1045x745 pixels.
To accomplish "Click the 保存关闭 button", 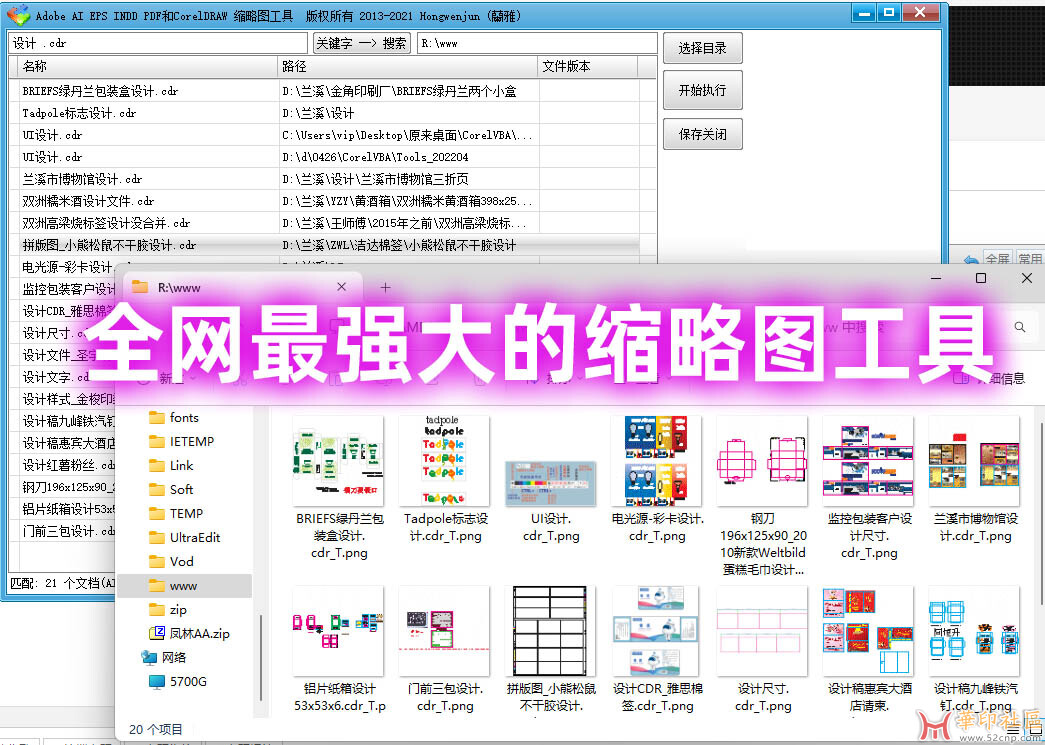I will [x=702, y=135].
